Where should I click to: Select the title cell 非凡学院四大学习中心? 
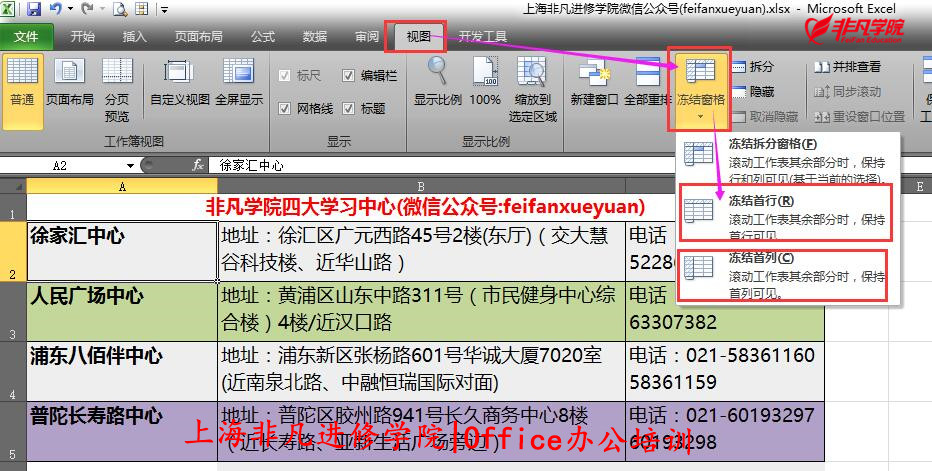(425, 207)
